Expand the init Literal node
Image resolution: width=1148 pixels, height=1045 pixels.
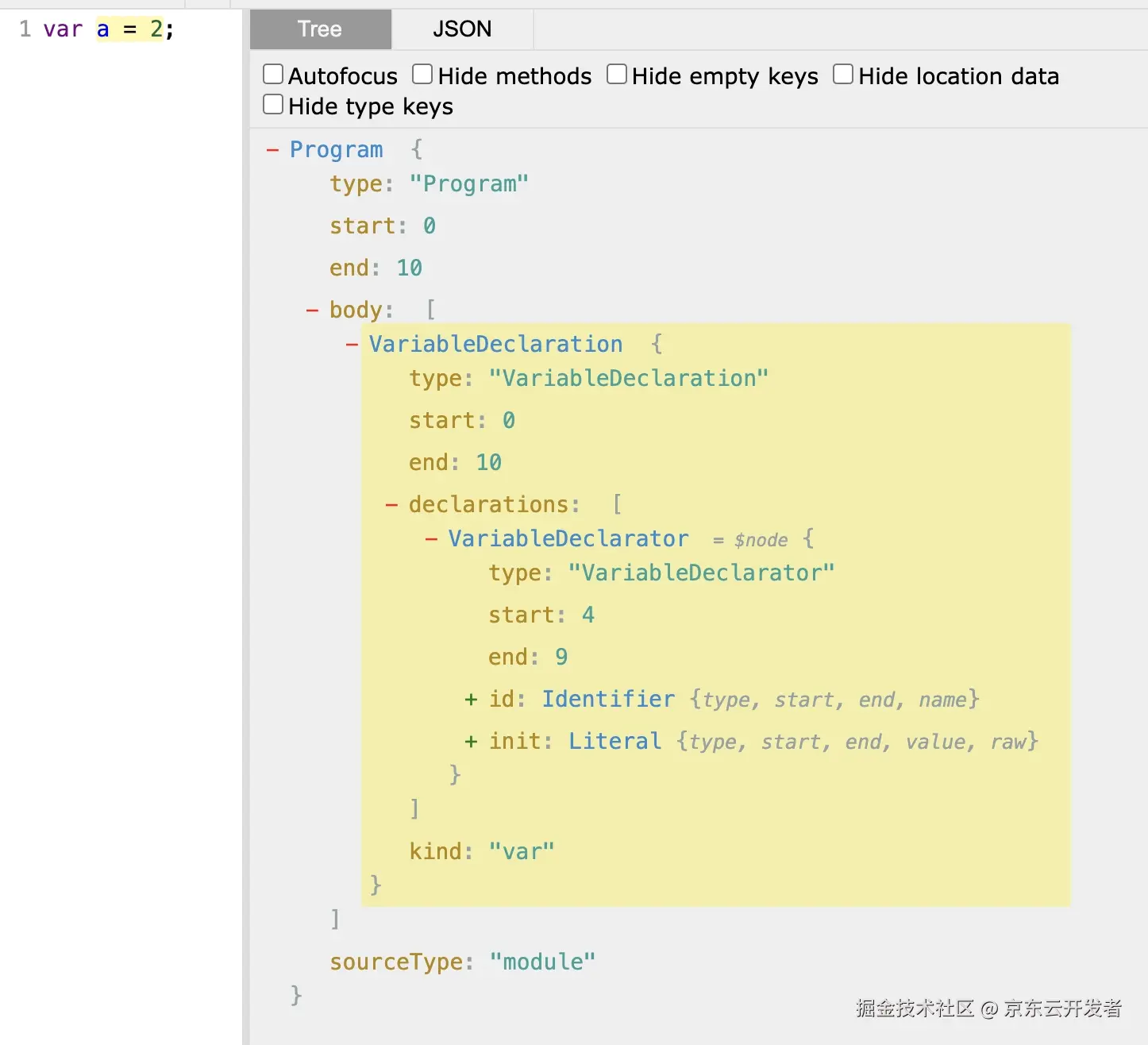tap(471, 741)
